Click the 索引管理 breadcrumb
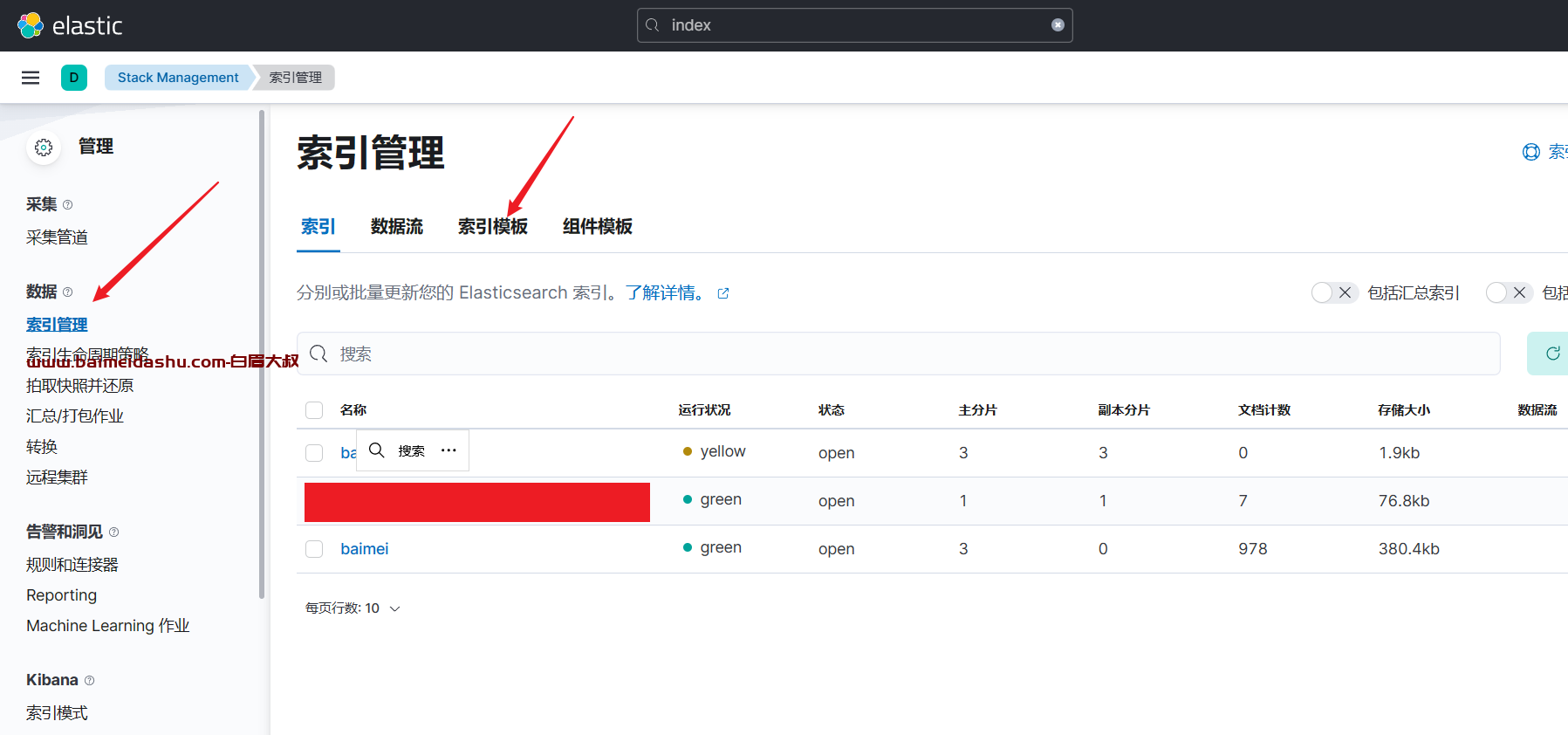This screenshot has width=1568, height=735. [295, 78]
